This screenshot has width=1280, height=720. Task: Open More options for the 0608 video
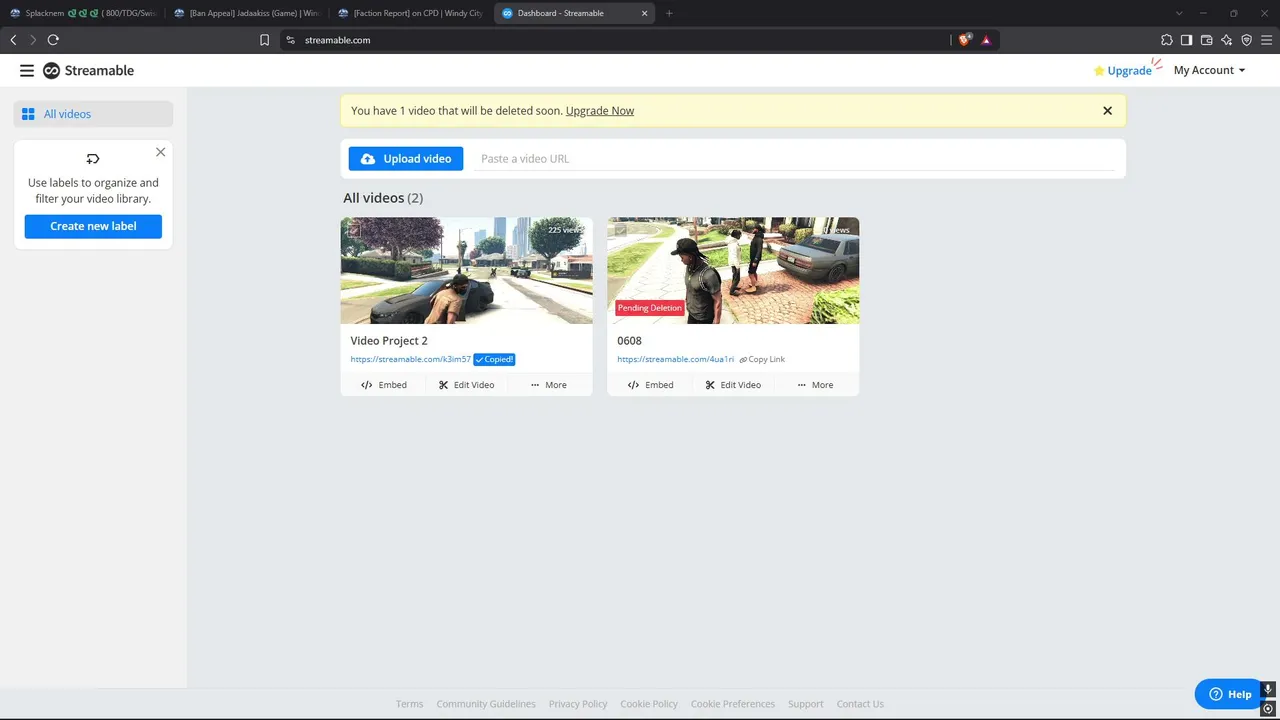click(x=815, y=385)
